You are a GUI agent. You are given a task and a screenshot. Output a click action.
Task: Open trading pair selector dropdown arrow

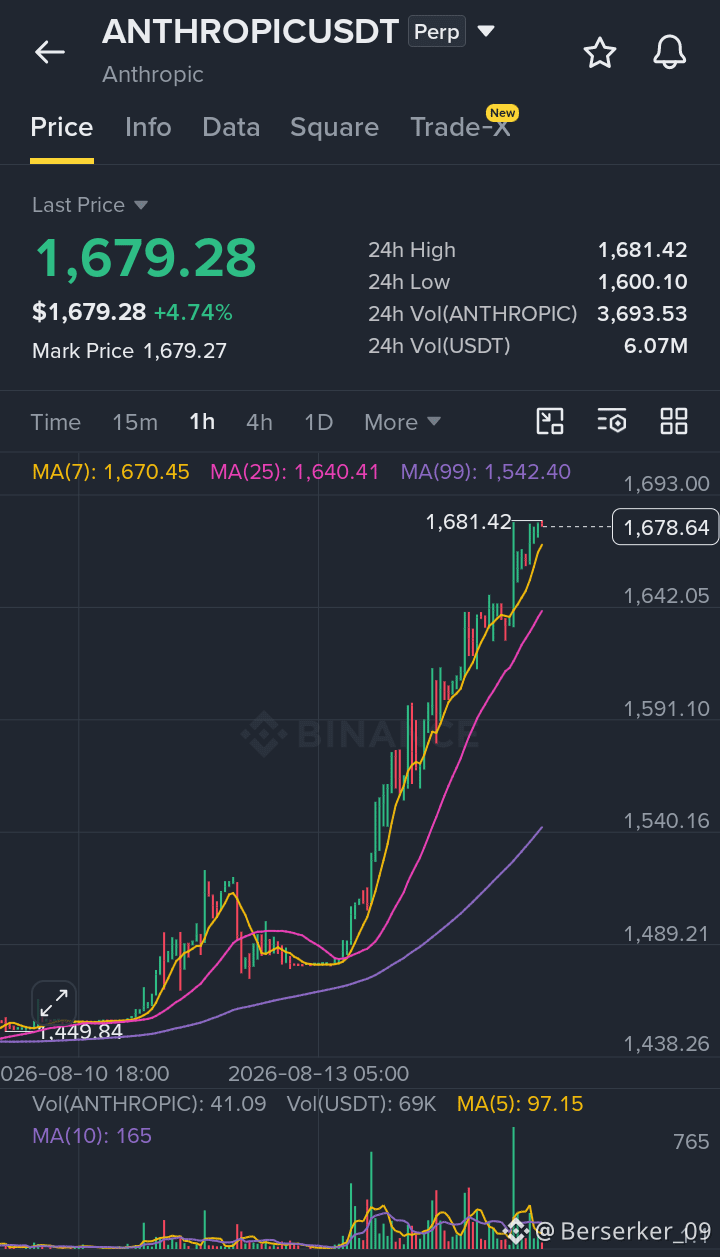click(486, 32)
